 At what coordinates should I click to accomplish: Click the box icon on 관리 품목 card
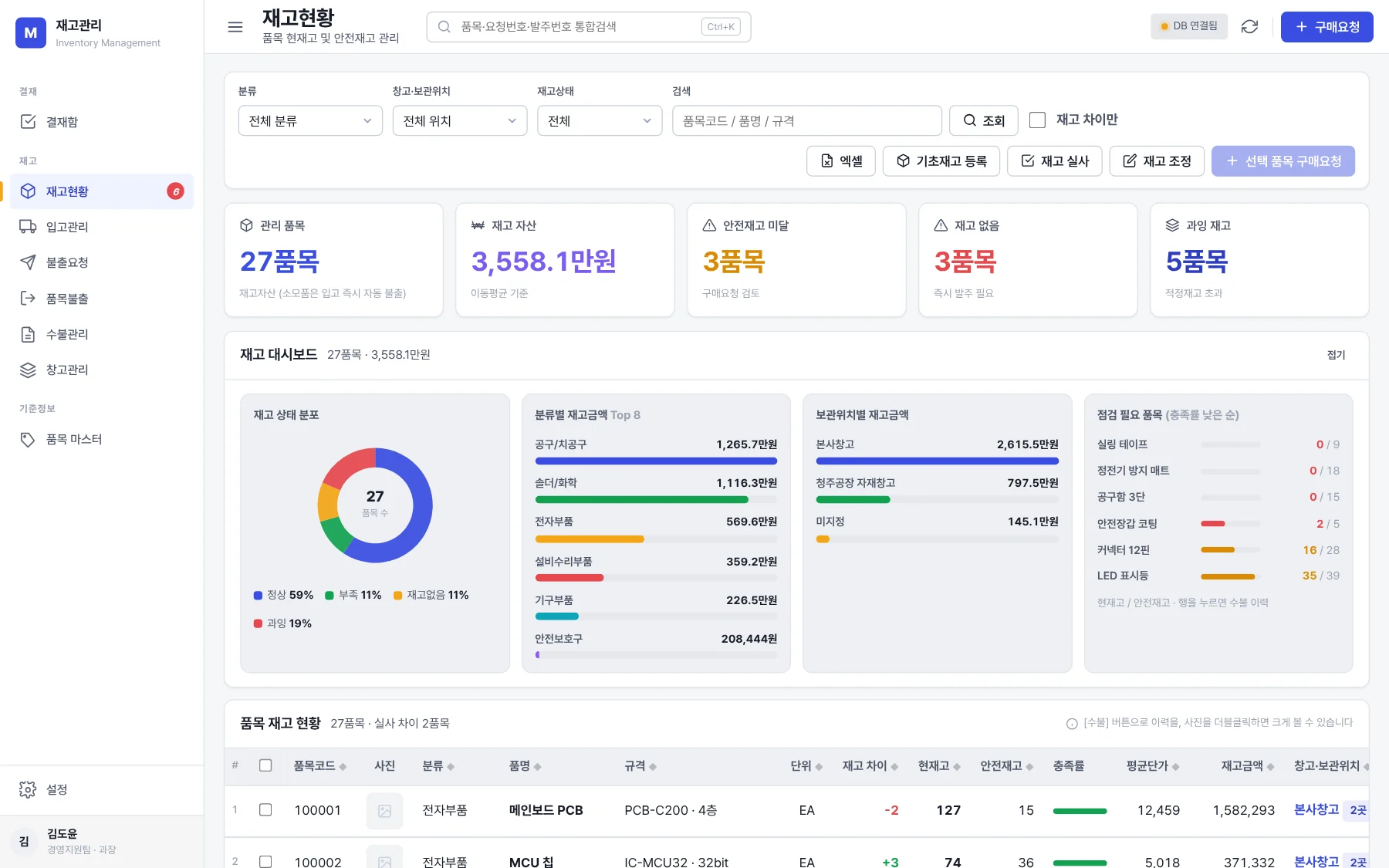(246, 225)
